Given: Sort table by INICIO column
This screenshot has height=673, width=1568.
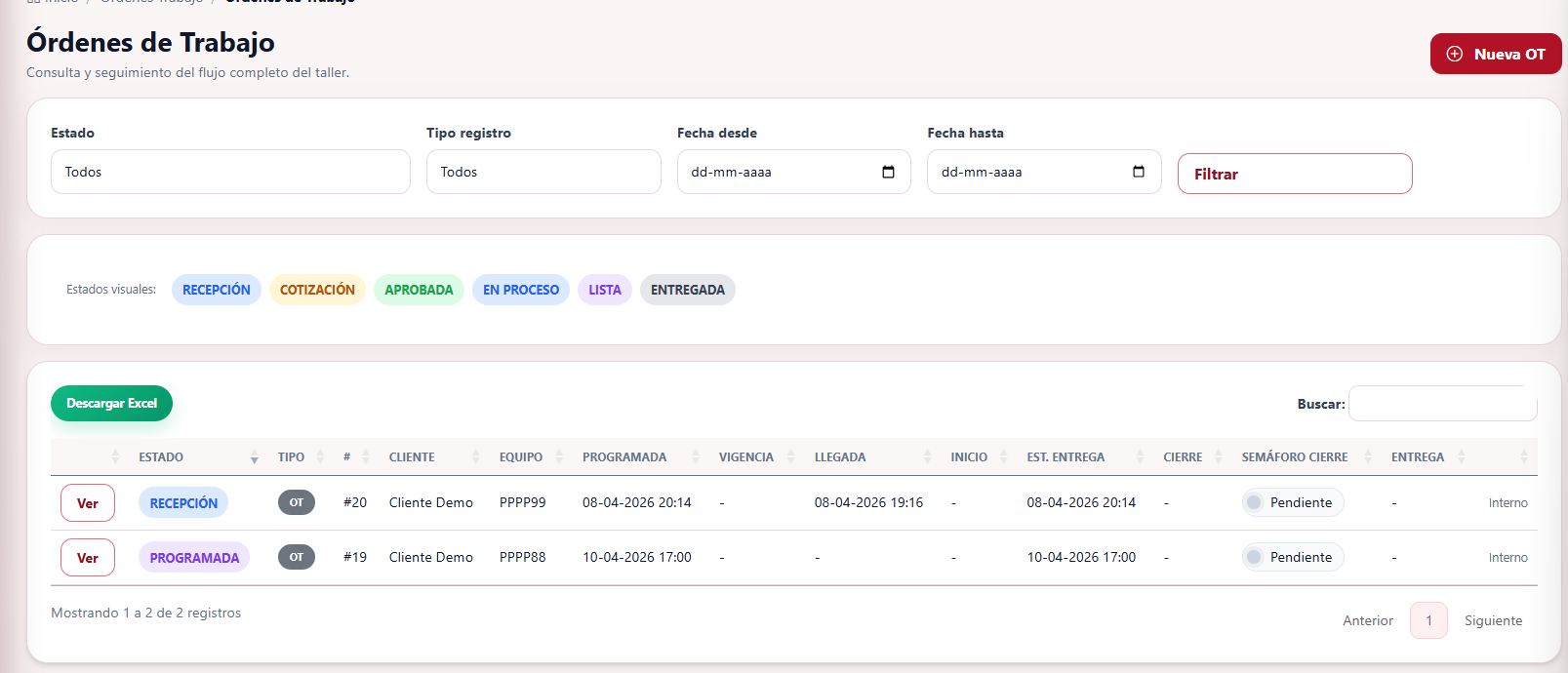Looking at the screenshot, I should pos(981,456).
